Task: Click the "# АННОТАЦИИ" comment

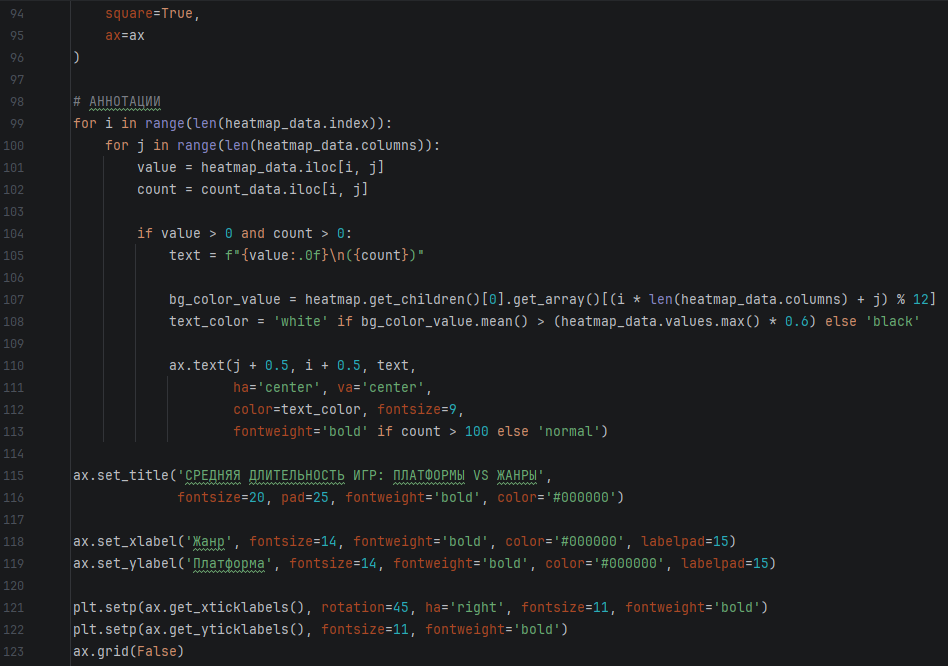Action: click(x=116, y=101)
